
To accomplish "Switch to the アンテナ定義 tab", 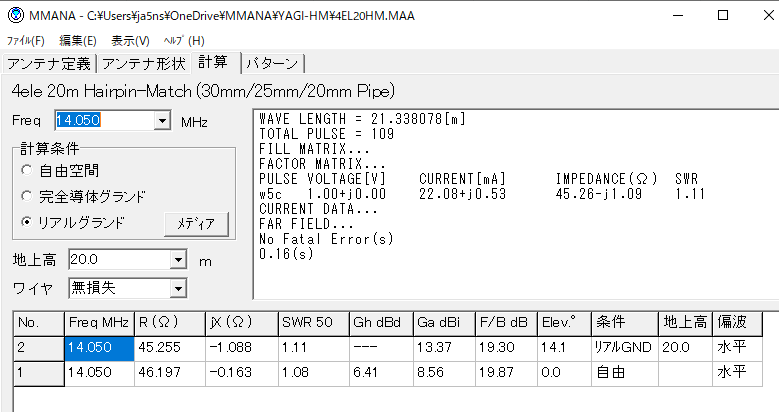I will tap(50, 64).
